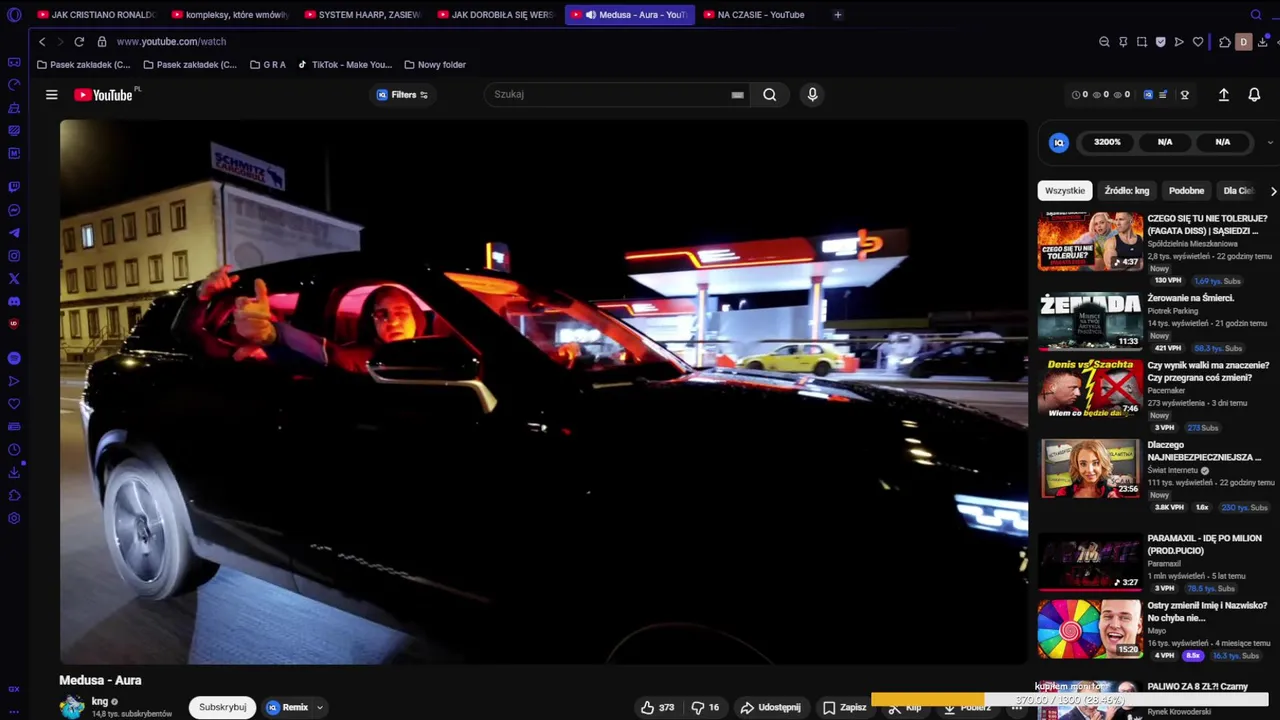Image resolution: width=1280 pixels, height=720 pixels.
Task: Open the vidIQ Filters dropdown
Action: click(x=402, y=95)
